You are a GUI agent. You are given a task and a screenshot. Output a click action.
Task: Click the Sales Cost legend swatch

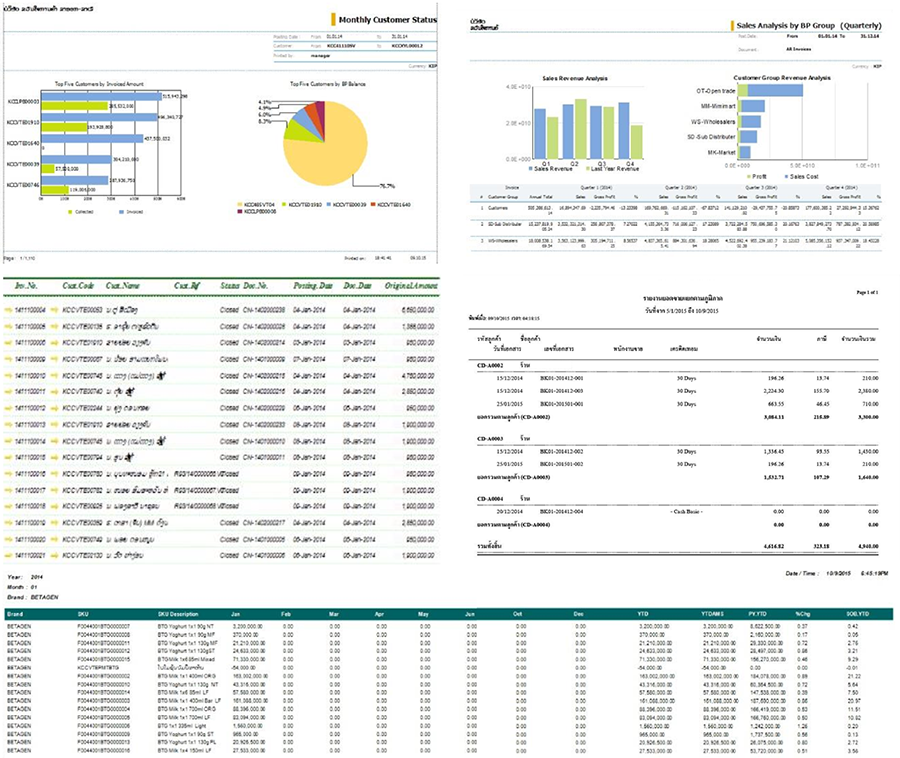tap(786, 176)
